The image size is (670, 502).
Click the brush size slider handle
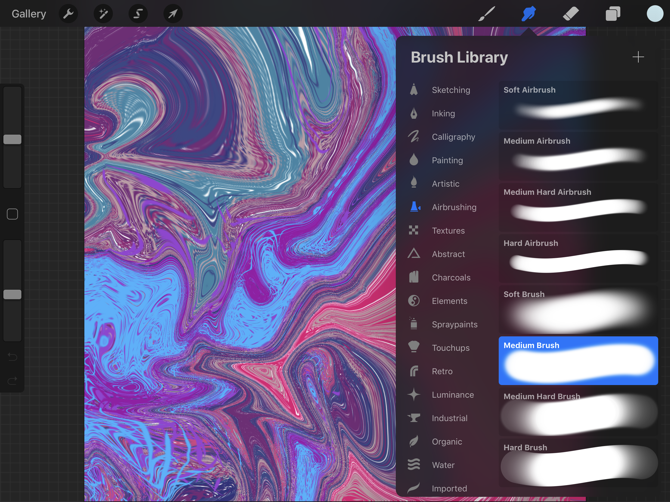[x=12, y=139]
